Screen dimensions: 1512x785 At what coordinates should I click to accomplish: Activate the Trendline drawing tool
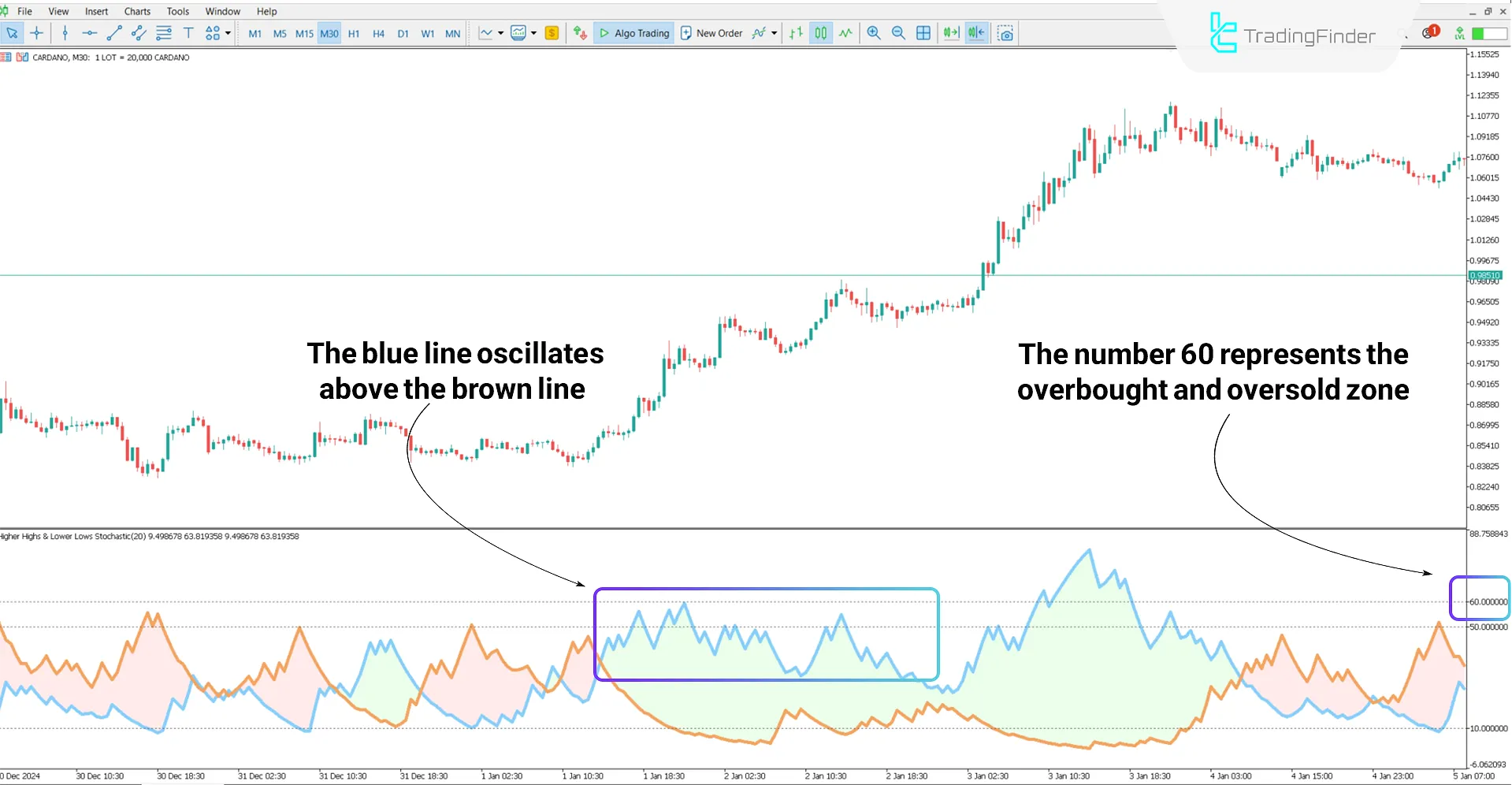[x=114, y=33]
